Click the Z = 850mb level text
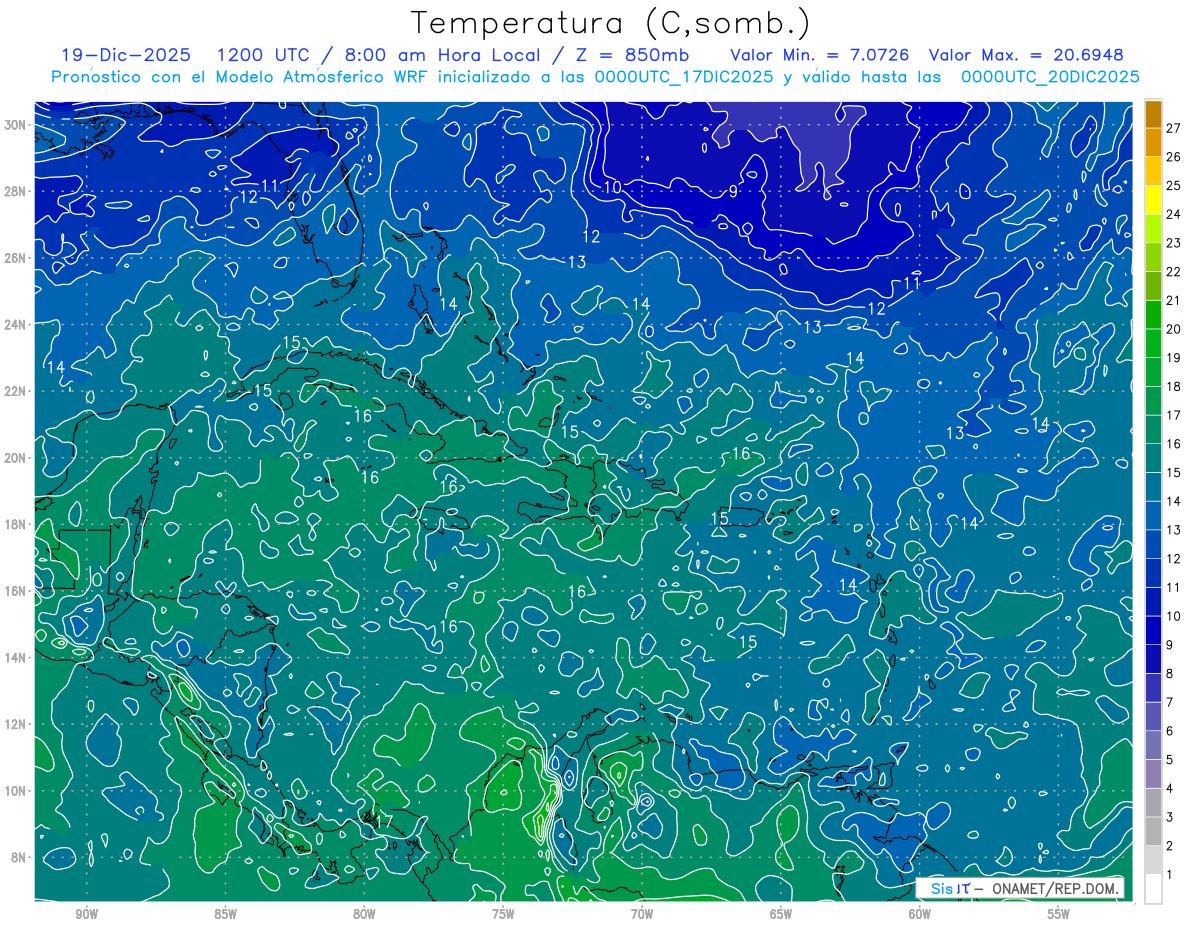The width and height of the screenshot is (1200, 927). click(633, 55)
